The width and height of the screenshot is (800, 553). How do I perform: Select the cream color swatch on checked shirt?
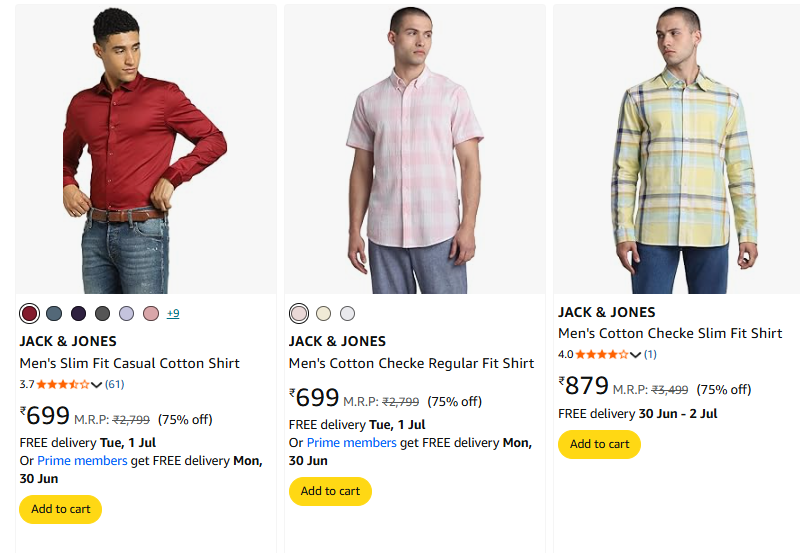click(323, 314)
